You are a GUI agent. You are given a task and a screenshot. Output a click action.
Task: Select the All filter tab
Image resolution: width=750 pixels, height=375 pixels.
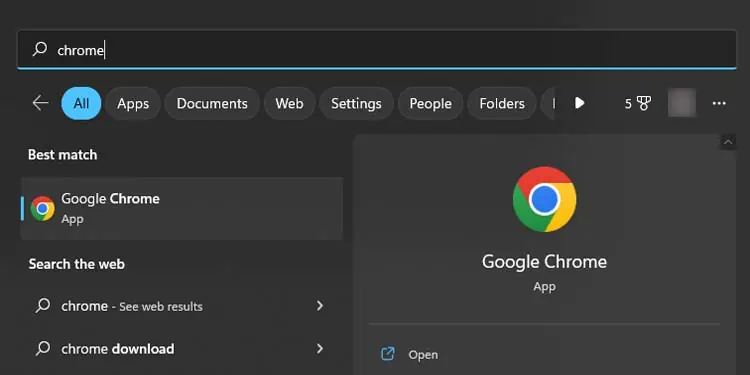(81, 103)
